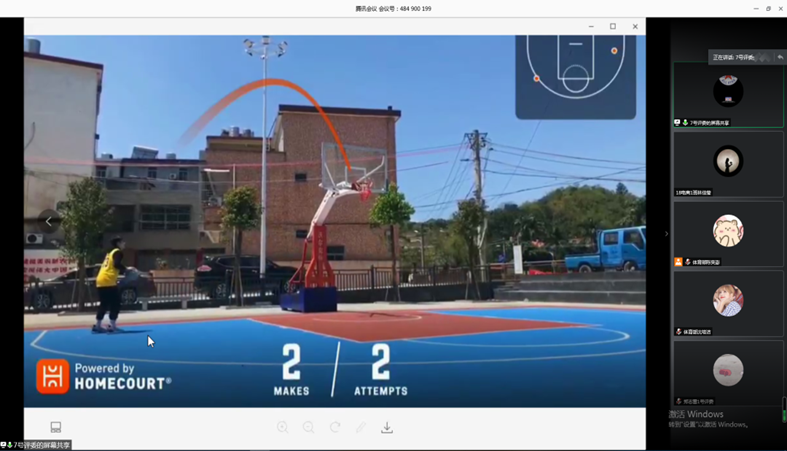Click the zoom out magnifier icon
Image resolution: width=787 pixels, height=451 pixels.
coord(309,427)
